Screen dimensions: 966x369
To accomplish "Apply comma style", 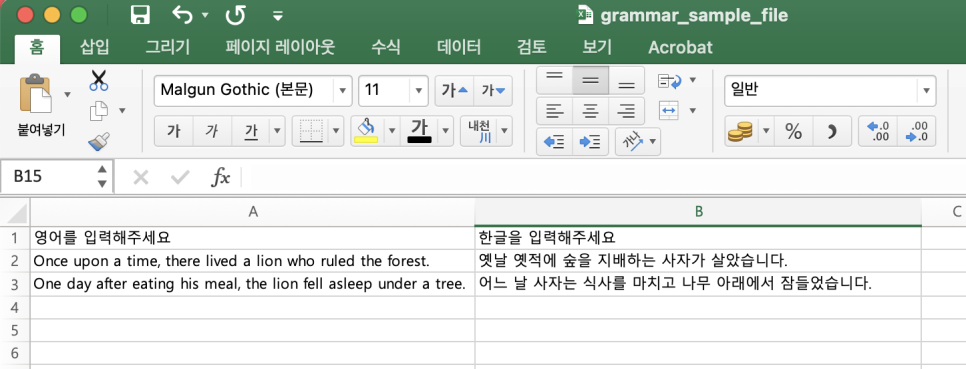I will 832,131.
